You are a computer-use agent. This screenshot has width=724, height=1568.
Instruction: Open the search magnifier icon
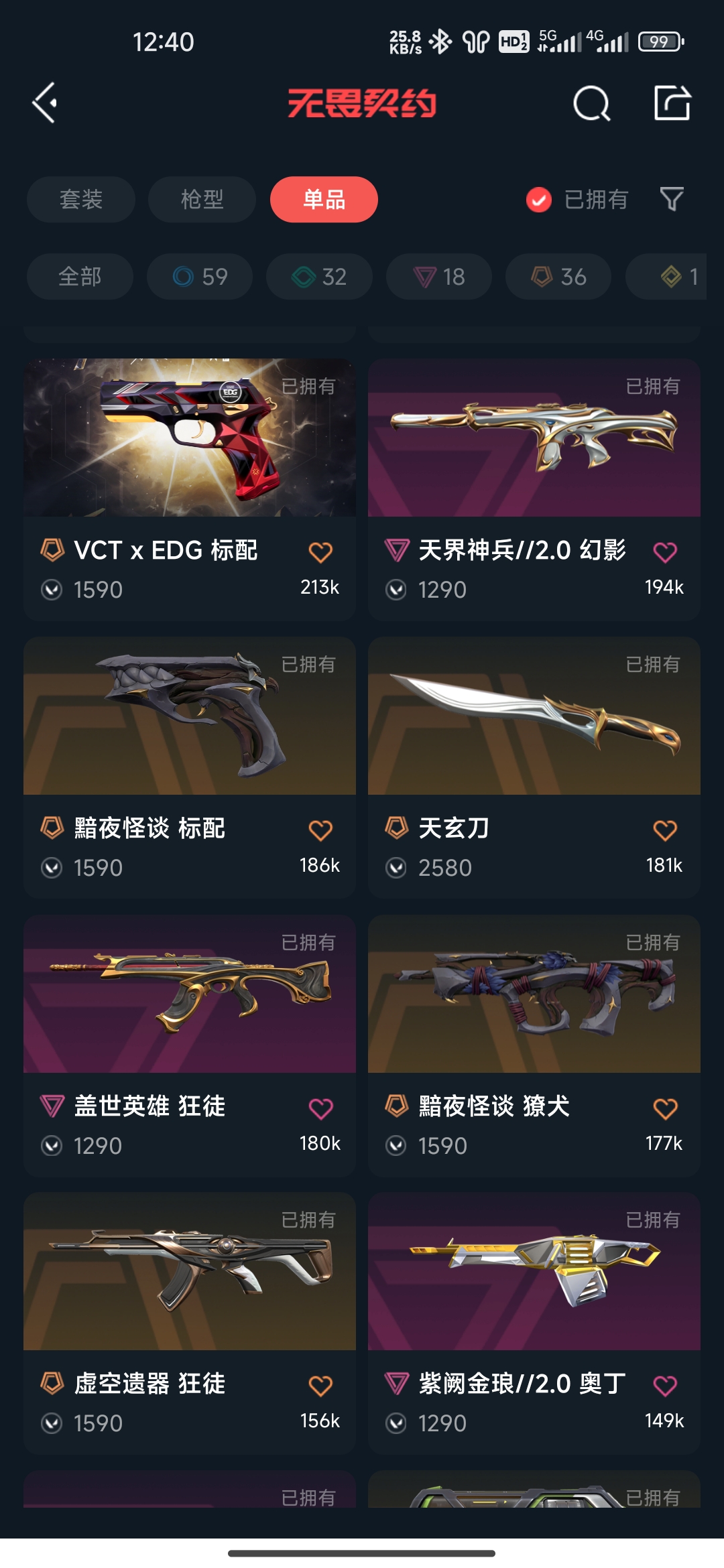click(591, 103)
